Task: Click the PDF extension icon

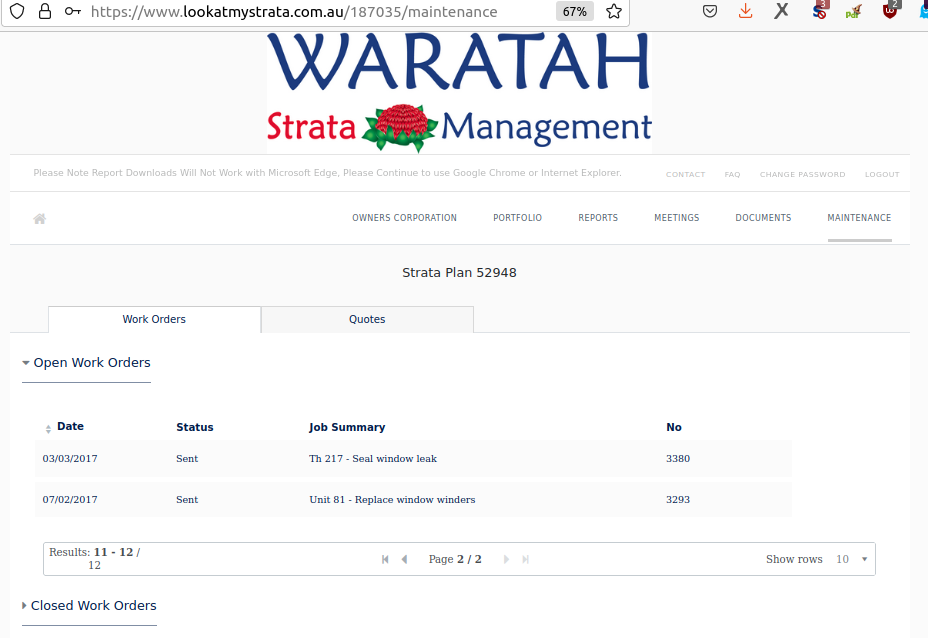Action: click(x=853, y=11)
